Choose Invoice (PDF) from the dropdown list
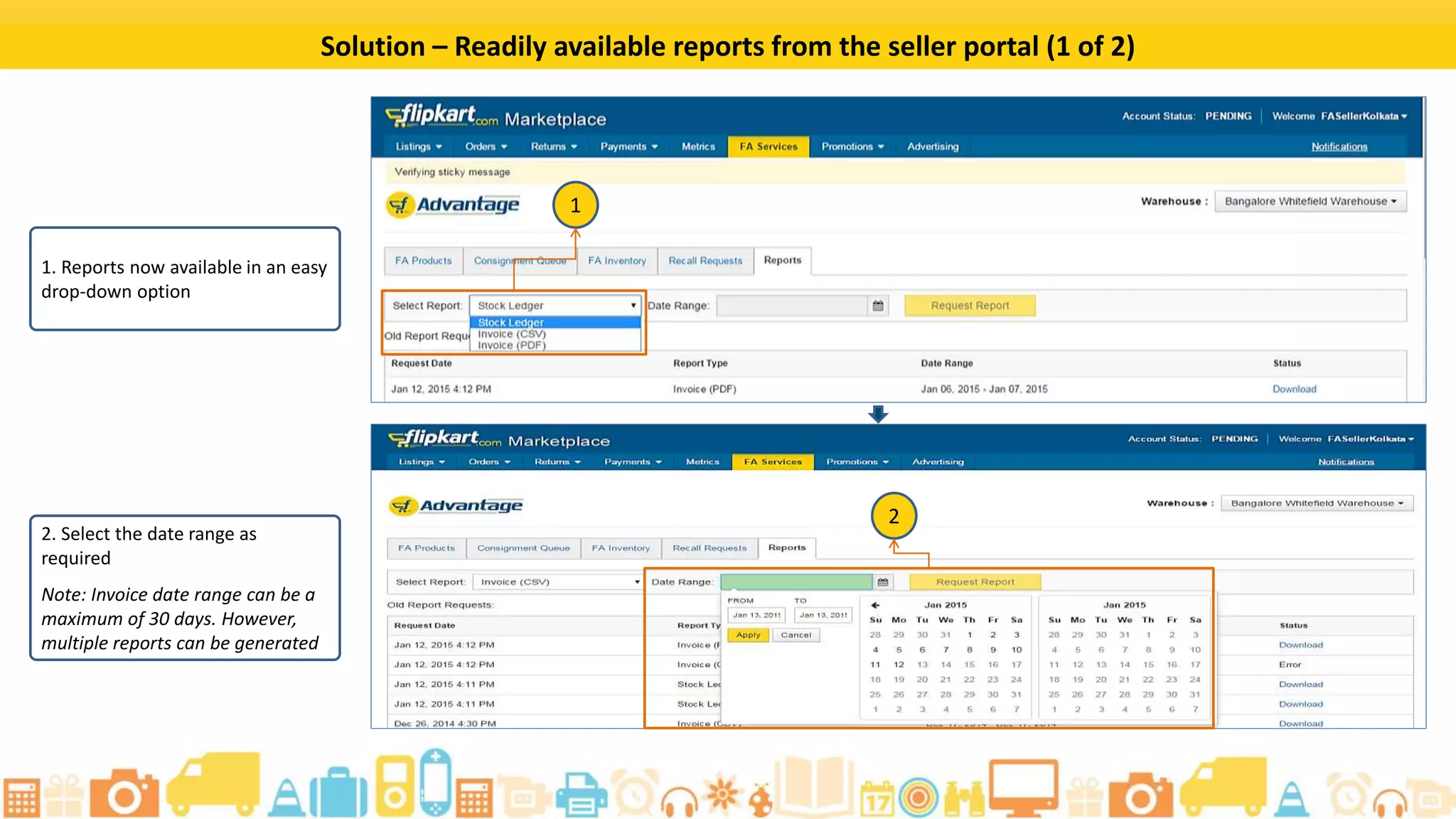The image size is (1456, 819). point(511,346)
